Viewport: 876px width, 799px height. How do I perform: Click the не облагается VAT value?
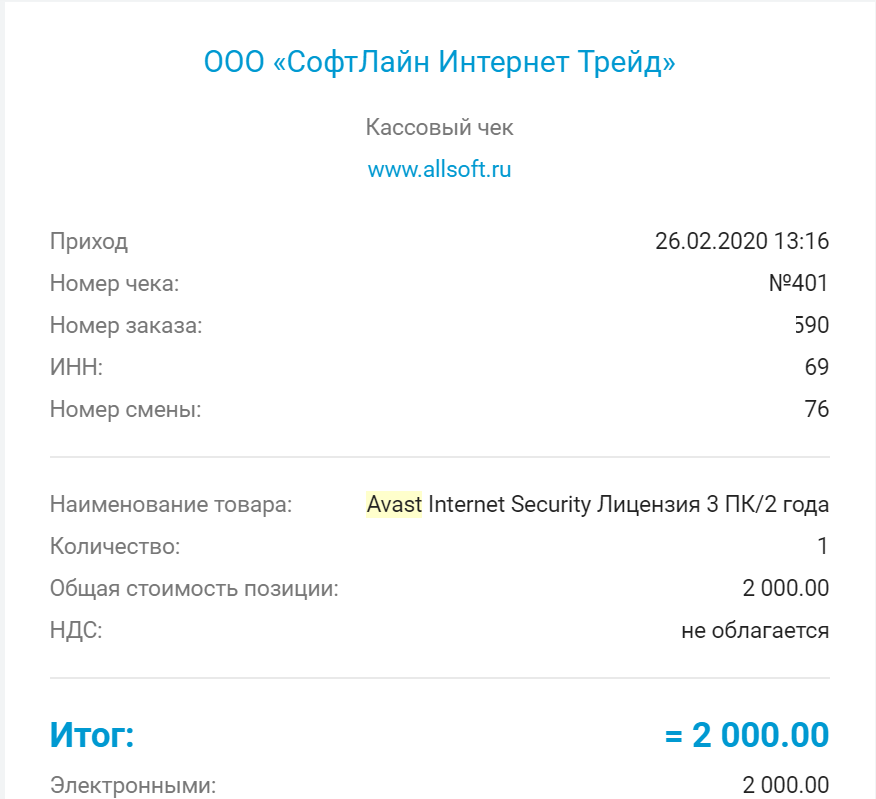[x=755, y=630]
